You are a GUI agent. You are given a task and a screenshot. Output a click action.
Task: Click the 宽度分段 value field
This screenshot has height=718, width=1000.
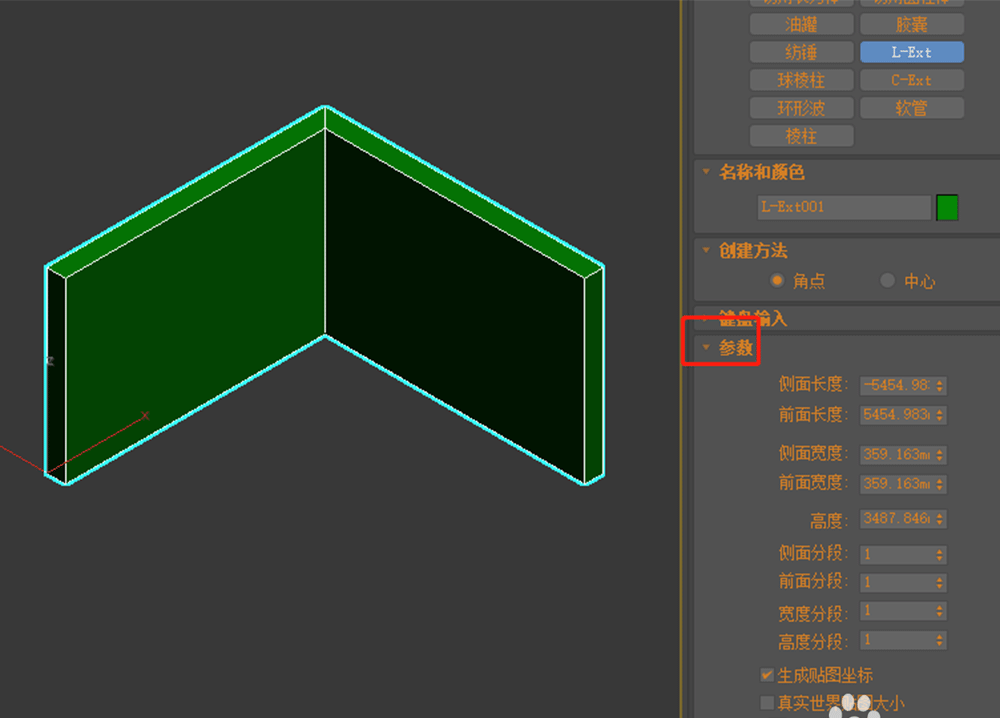pyautogui.click(x=896, y=611)
